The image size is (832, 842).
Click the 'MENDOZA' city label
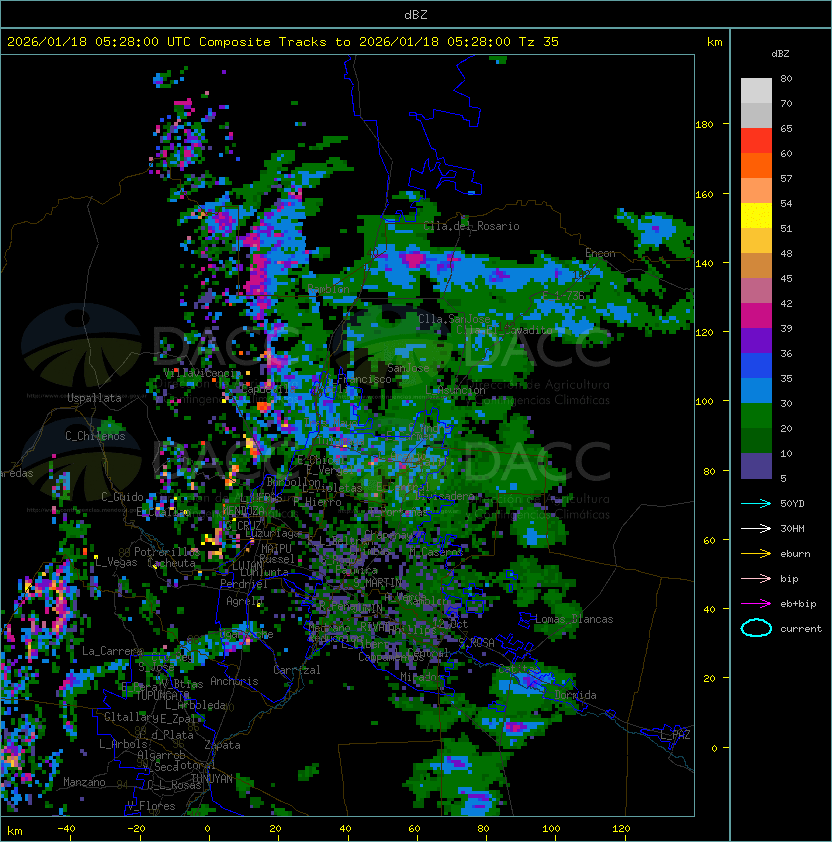[x=243, y=510]
